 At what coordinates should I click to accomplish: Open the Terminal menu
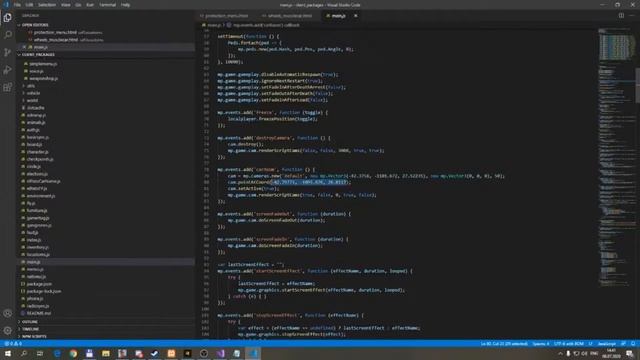(107, 5)
